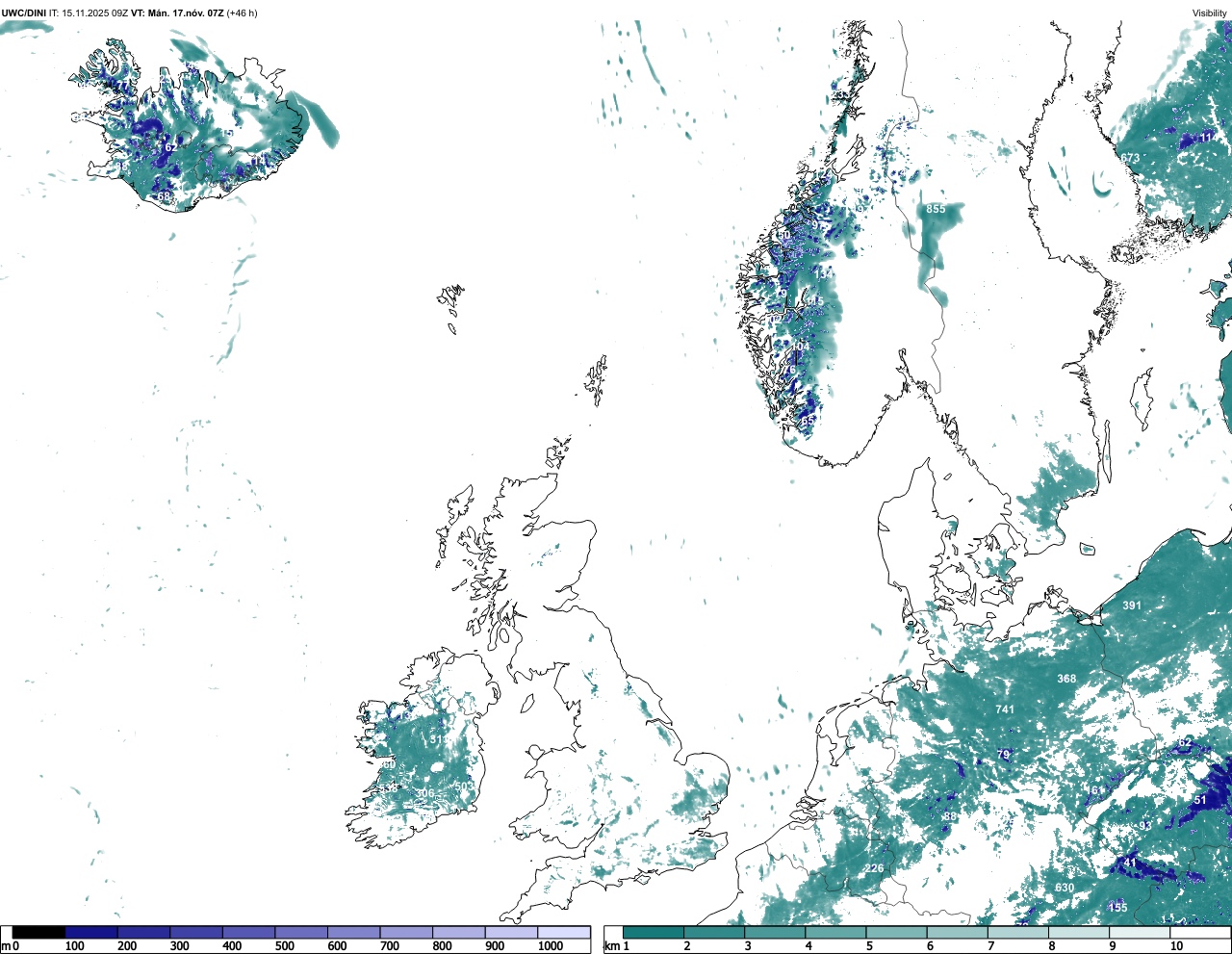Click the '10' label on kilometer legend
Image resolution: width=1232 pixels, height=954 pixels.
[1176, 946]
